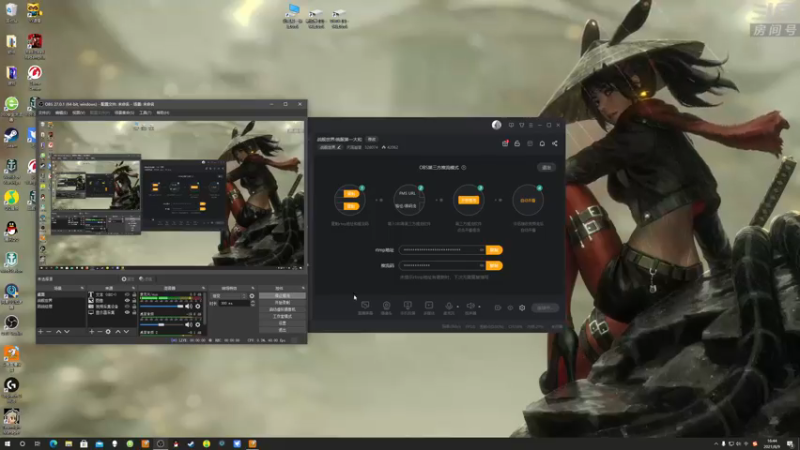Remove the selected scene in OBS

(x=49, y=332)
